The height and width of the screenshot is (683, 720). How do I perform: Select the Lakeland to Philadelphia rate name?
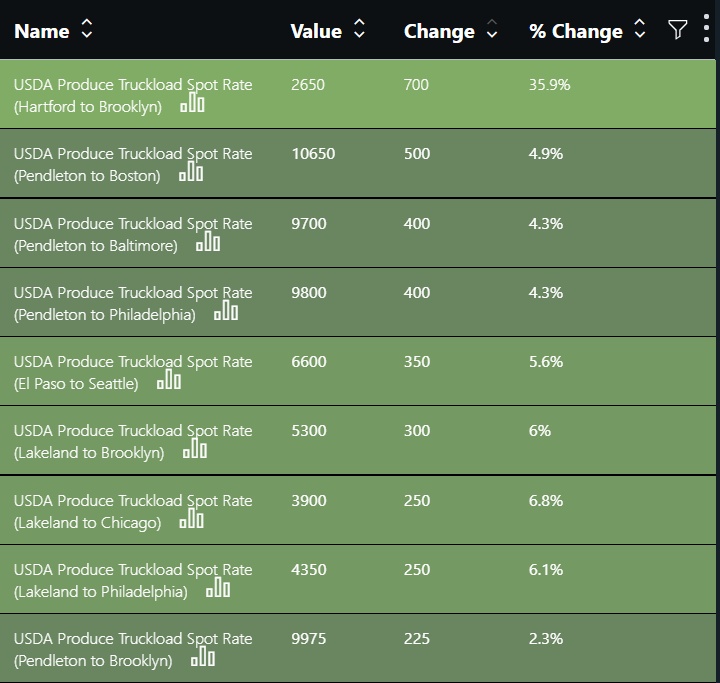tap(133, 581)
